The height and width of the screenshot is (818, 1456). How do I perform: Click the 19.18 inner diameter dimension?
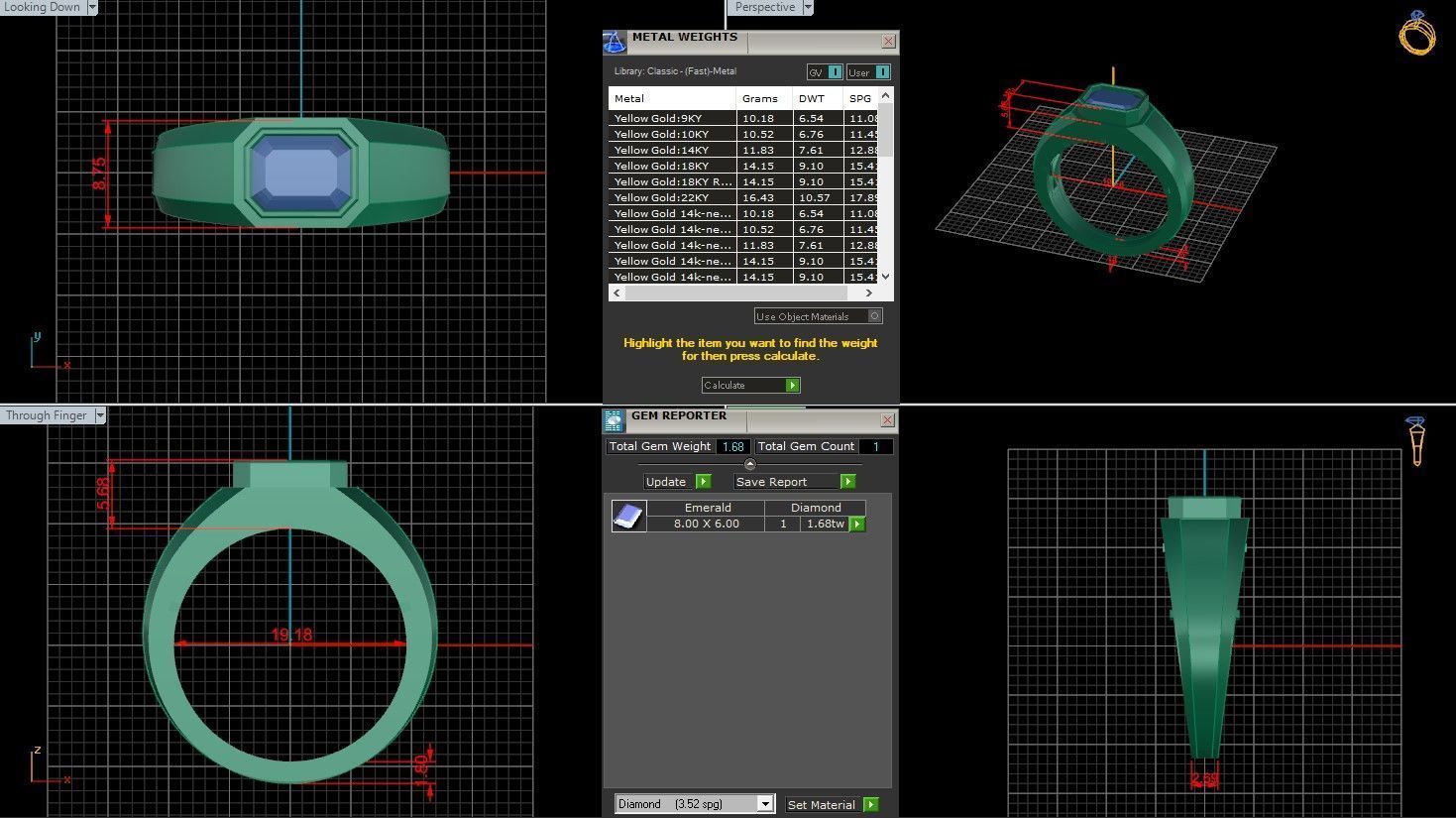(291, 635)
